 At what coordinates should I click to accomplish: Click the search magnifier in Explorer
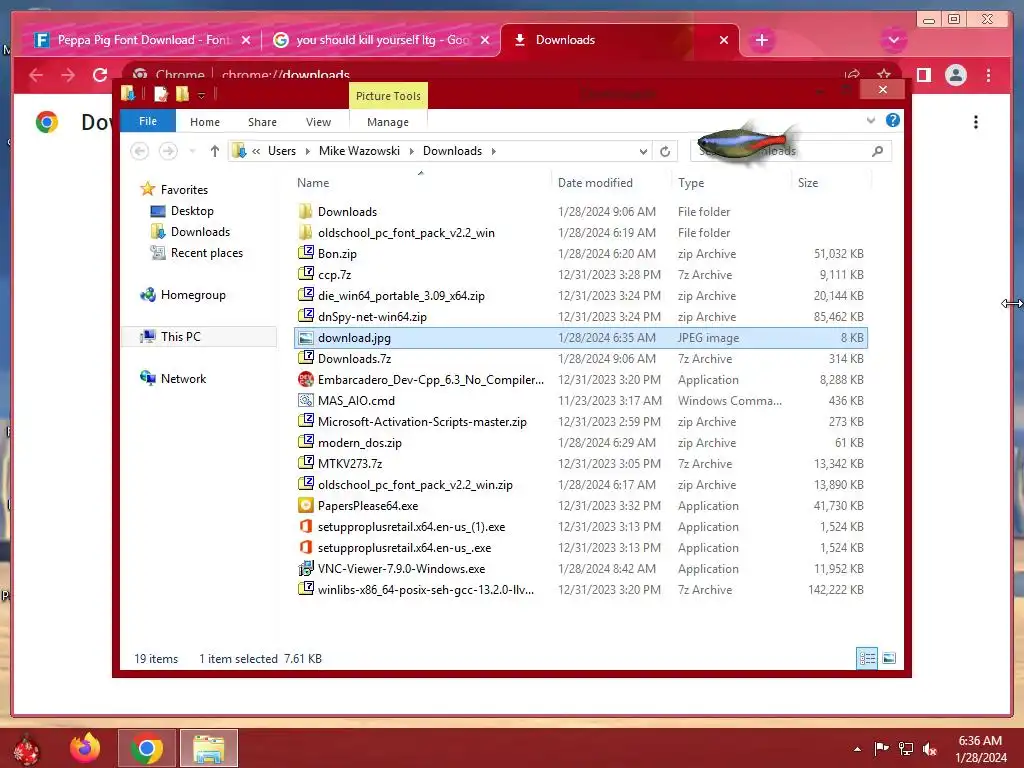(878, 151)
